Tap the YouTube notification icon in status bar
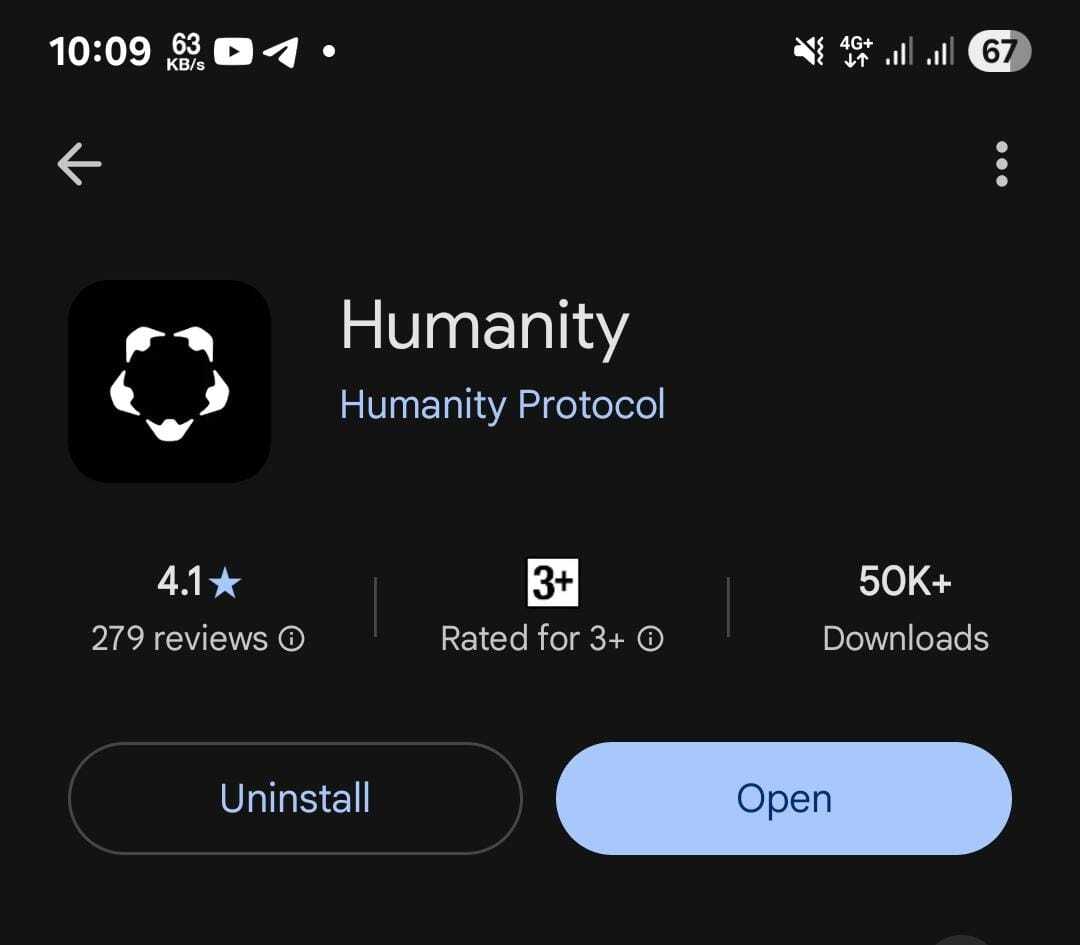 tap(233, 52)
